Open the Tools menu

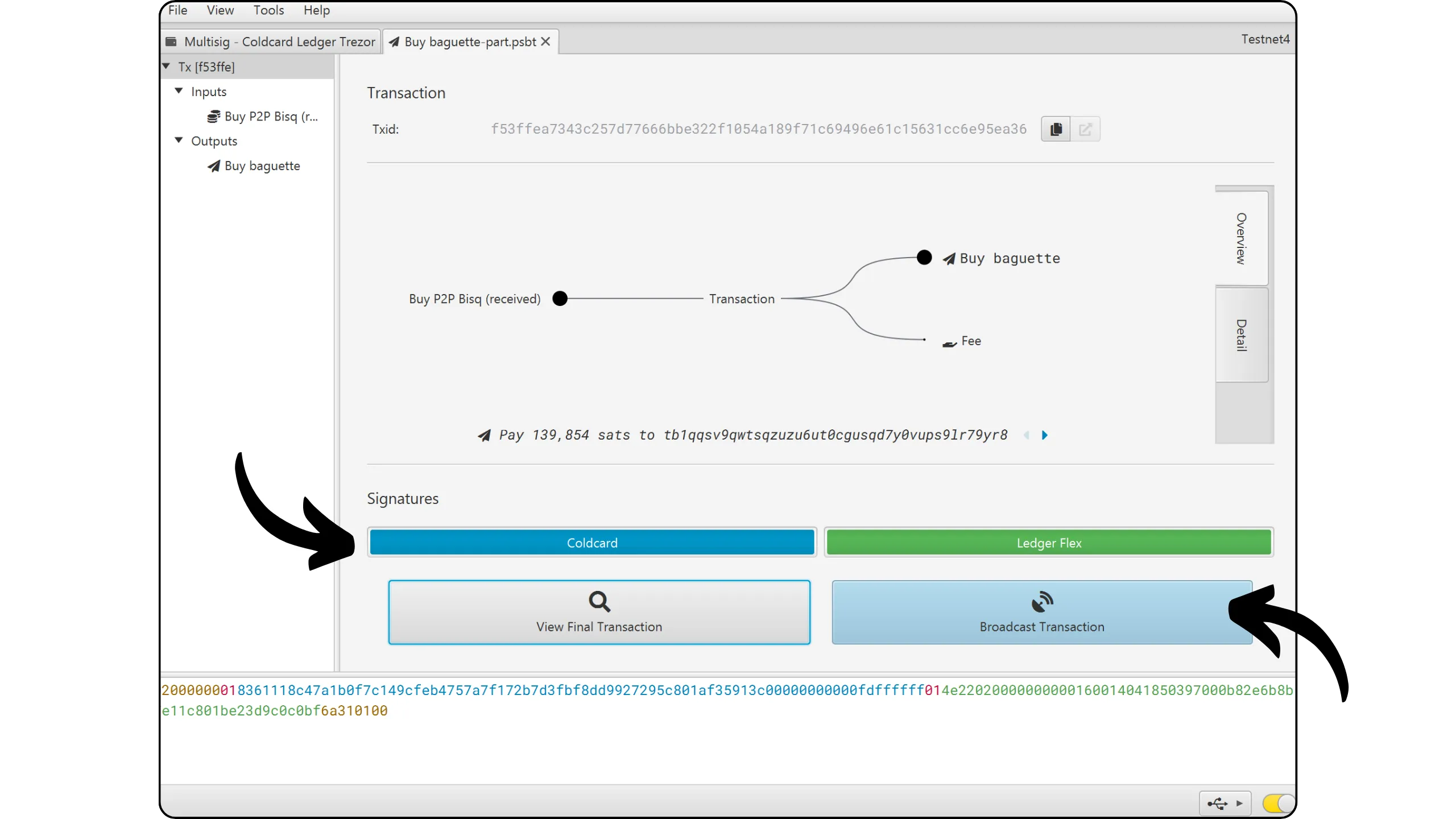268,10
